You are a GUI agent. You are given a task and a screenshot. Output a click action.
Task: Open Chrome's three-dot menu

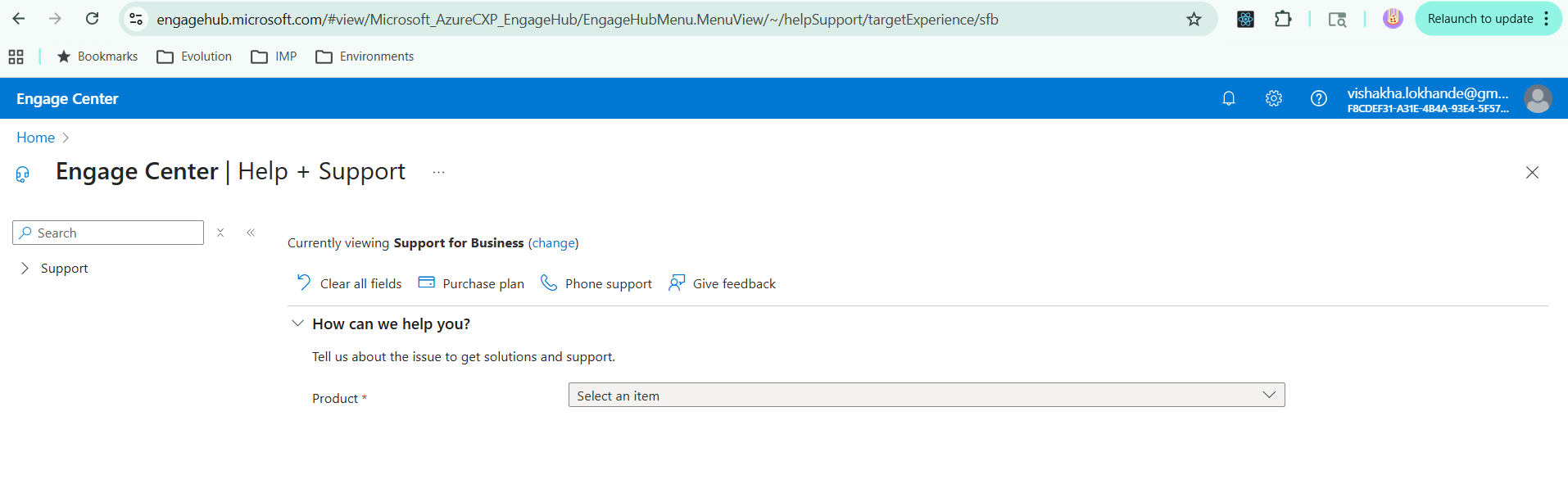click(1546, 19)
